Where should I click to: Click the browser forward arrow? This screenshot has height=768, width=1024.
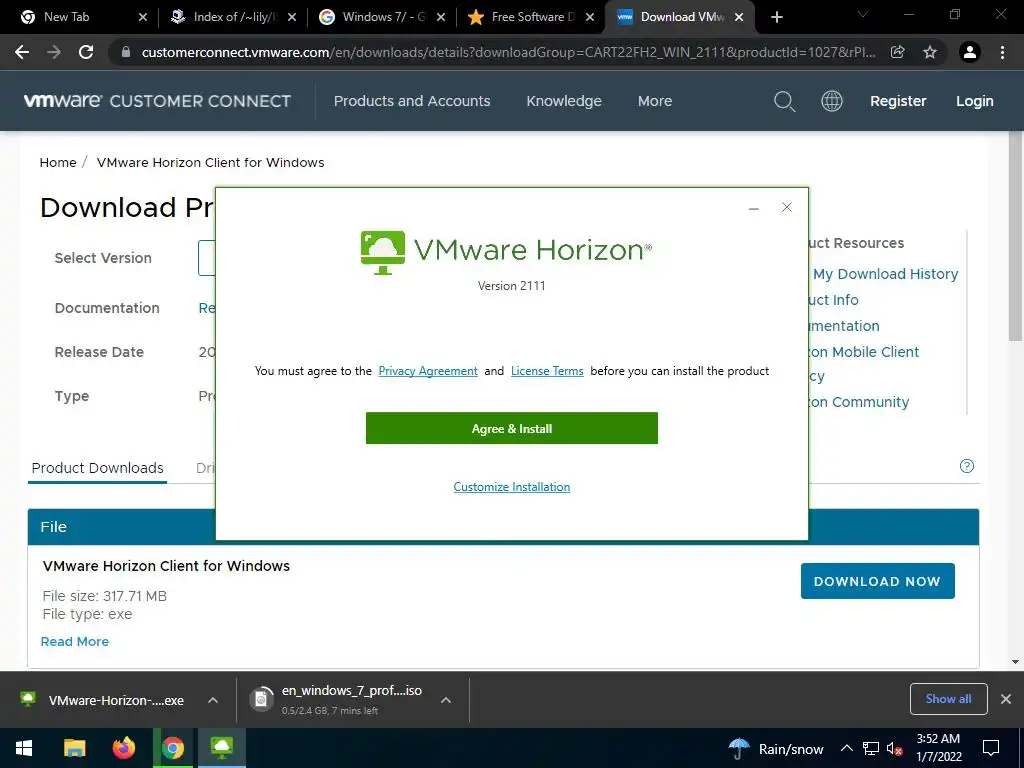click(54, 52)
